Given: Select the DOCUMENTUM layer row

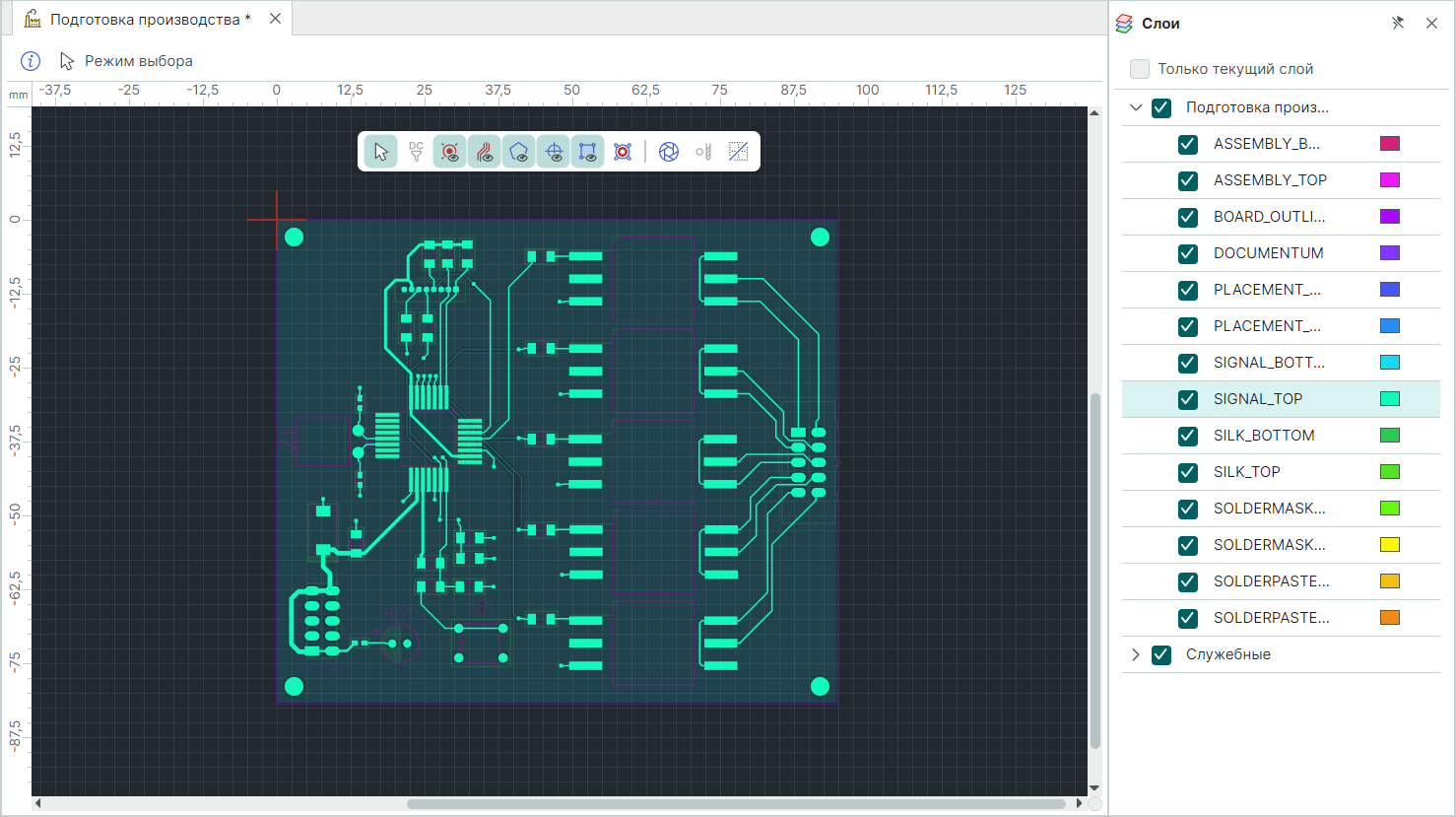Looking at the screenshot, I should tap(1268, 253).
